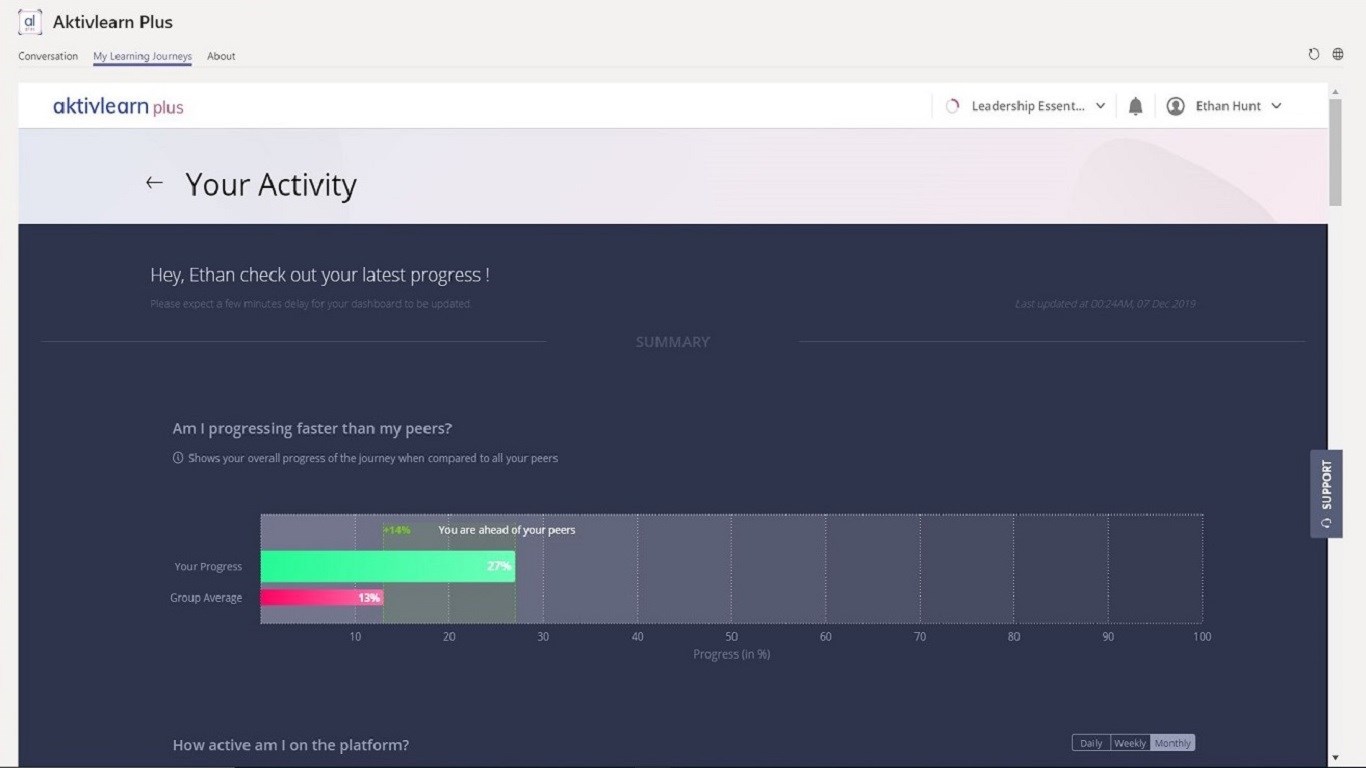Open the About tab
This screenshot has width=1366, height=768.
point(221,56)
